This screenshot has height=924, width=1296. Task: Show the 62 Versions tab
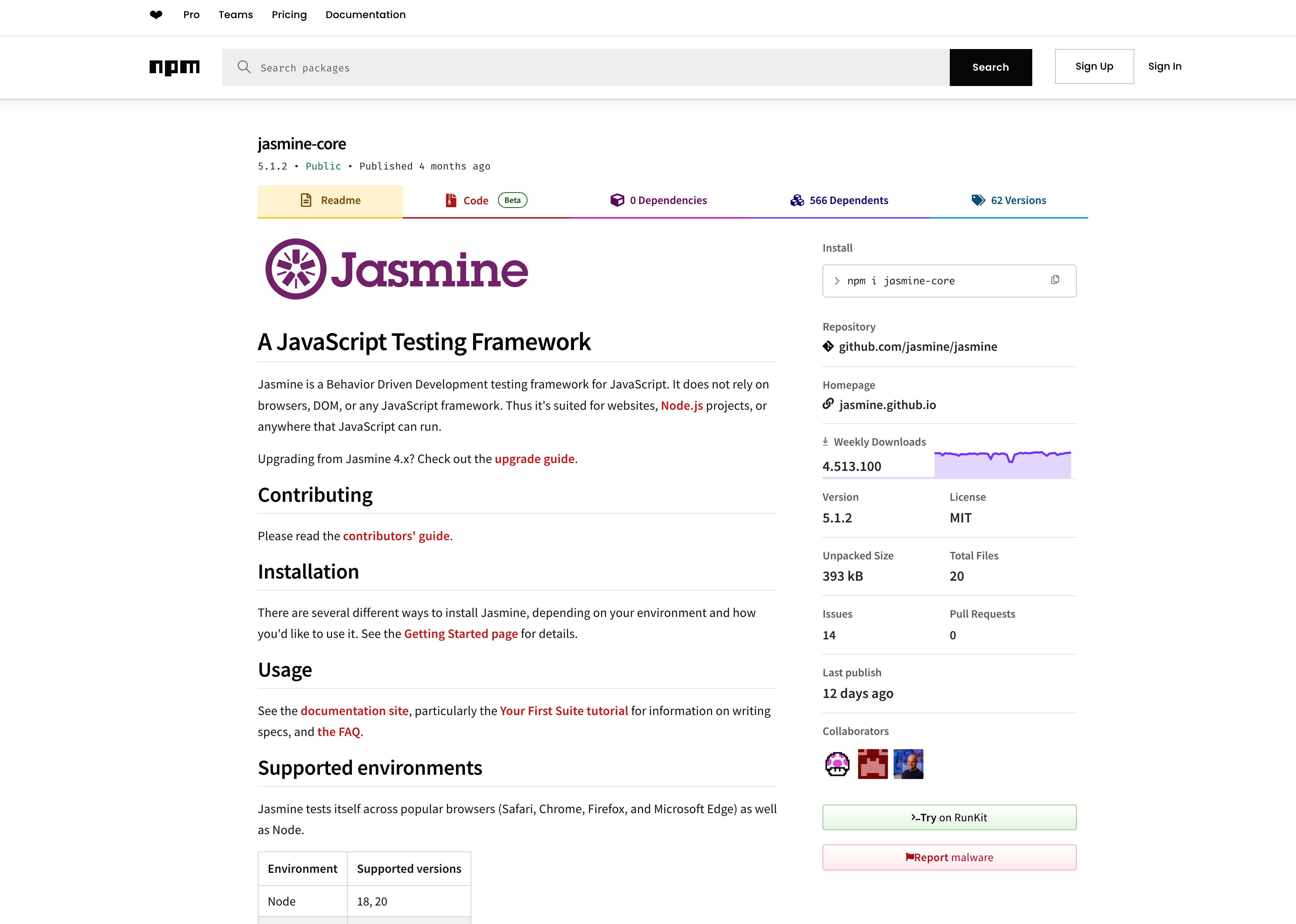(x=1009, y=201)
